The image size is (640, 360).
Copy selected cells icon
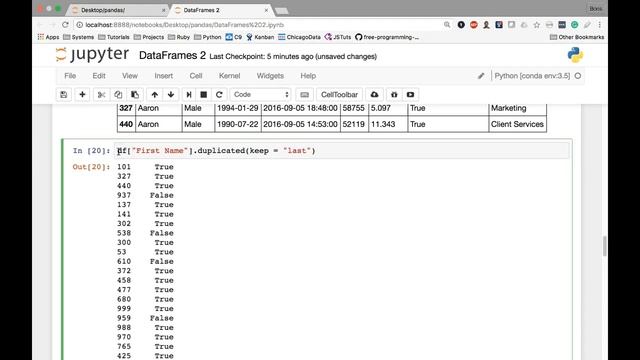click(118, 95)
